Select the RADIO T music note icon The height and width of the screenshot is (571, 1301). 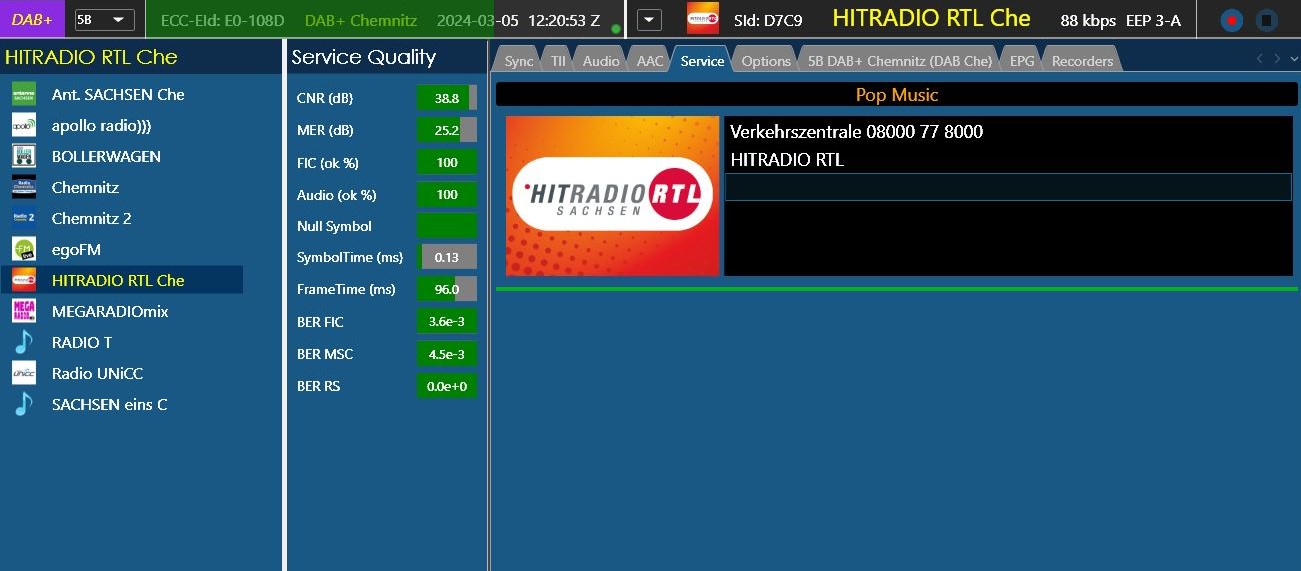(24, 342)
